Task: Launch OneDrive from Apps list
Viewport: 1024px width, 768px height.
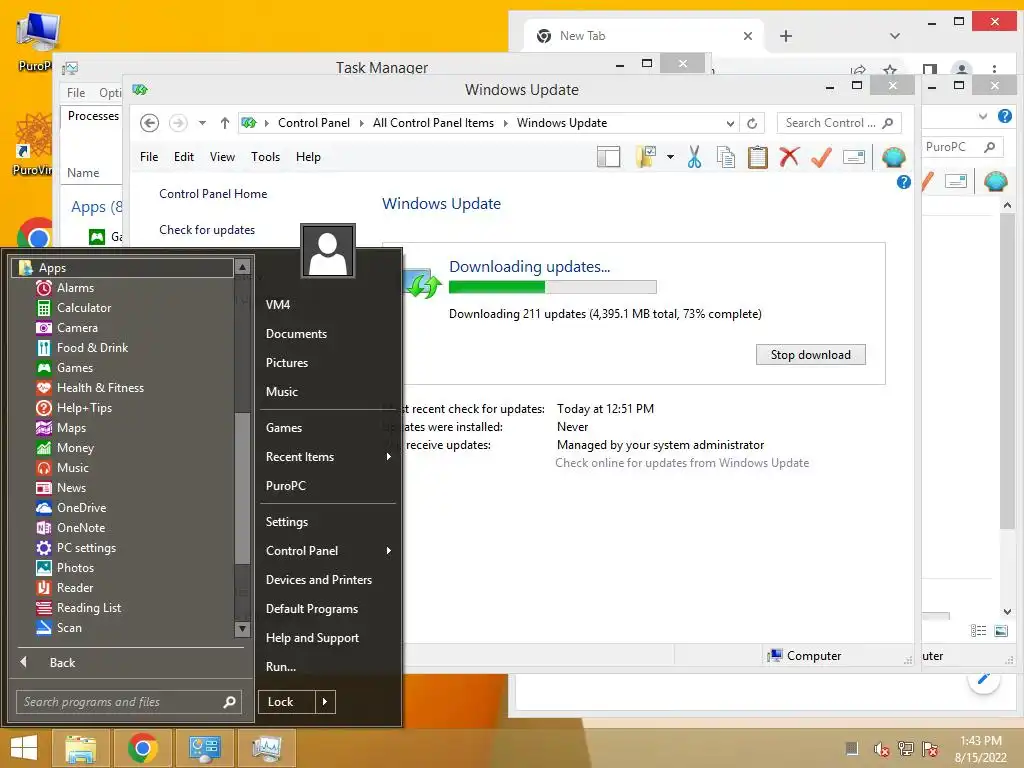Action: (x=71, y=508)
